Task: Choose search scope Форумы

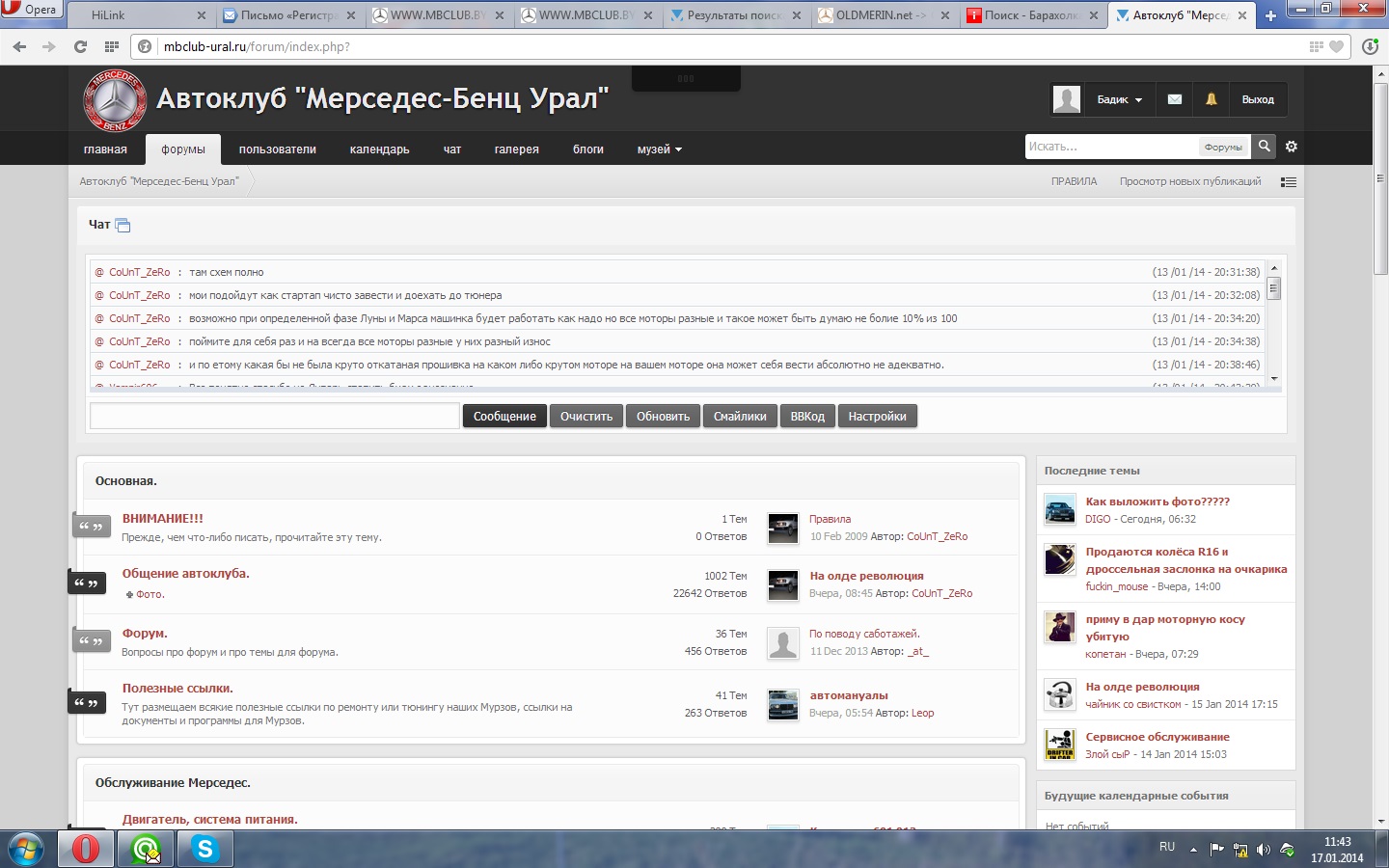Action: [x=1222, y=147]
